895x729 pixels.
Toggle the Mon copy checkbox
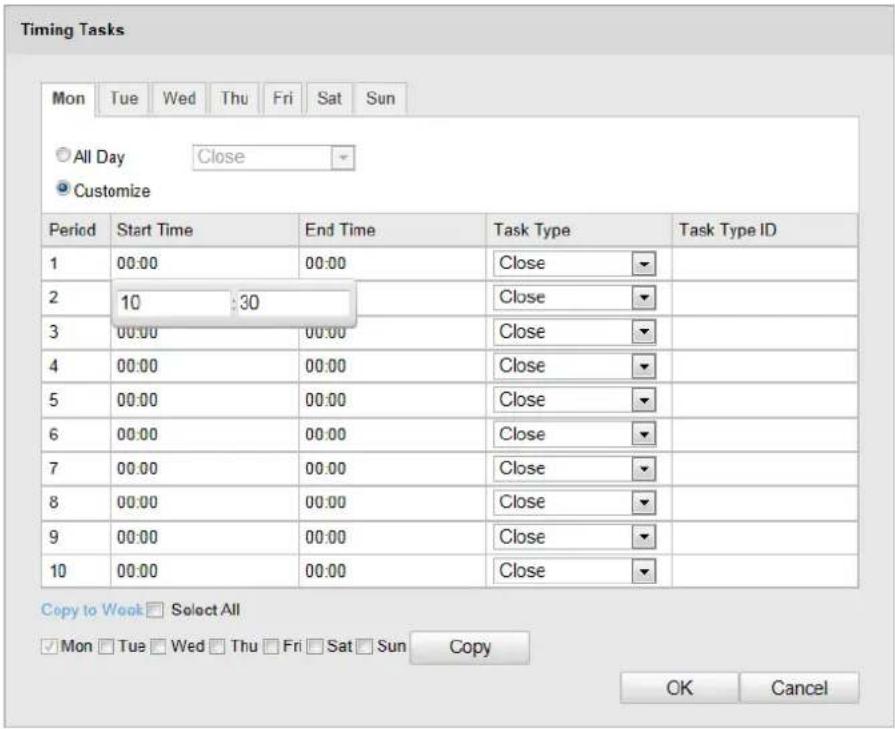click(x=49, y=647)
